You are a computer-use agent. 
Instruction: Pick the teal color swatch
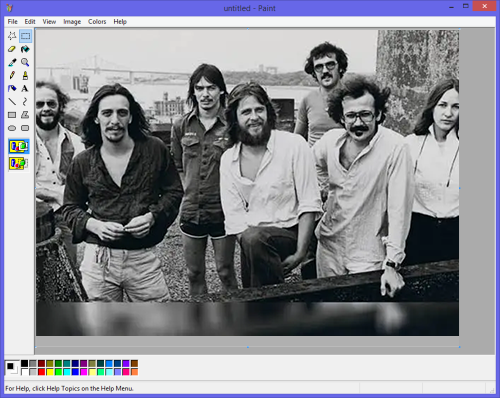point(67,363)
